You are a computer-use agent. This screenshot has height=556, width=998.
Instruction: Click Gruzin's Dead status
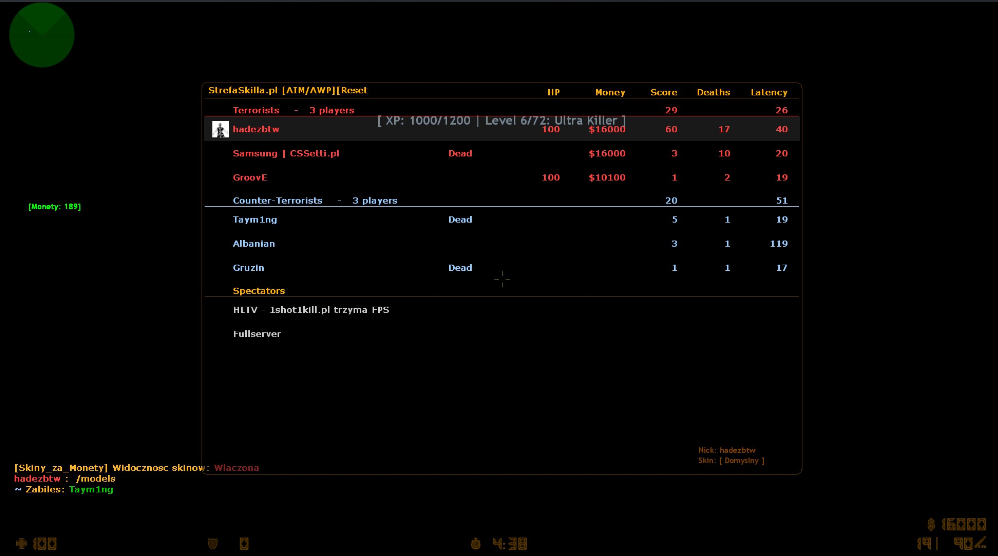pos(460,268)
